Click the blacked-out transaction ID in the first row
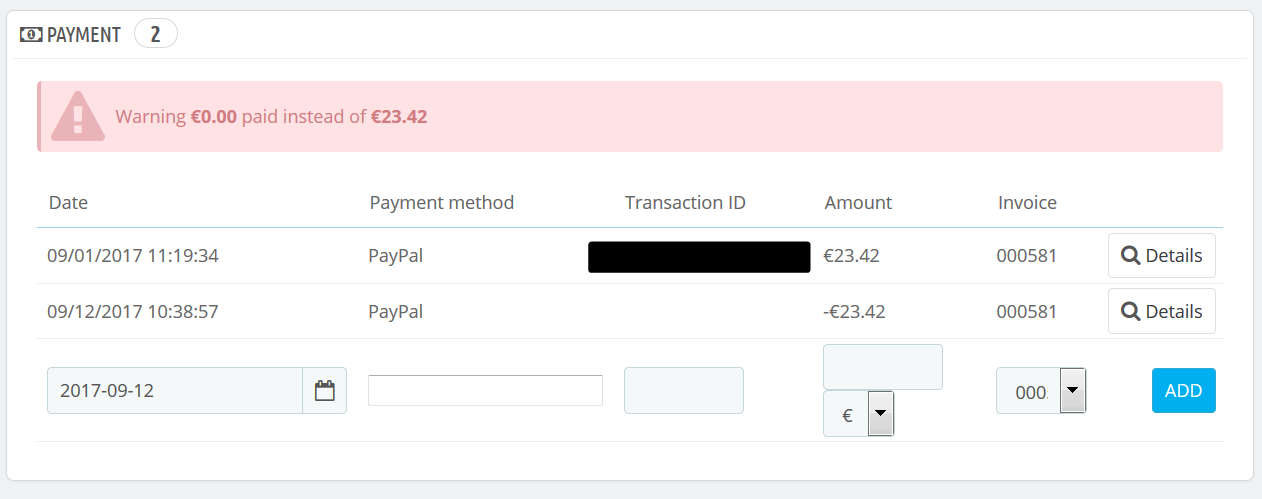 [x=699, y=256]
